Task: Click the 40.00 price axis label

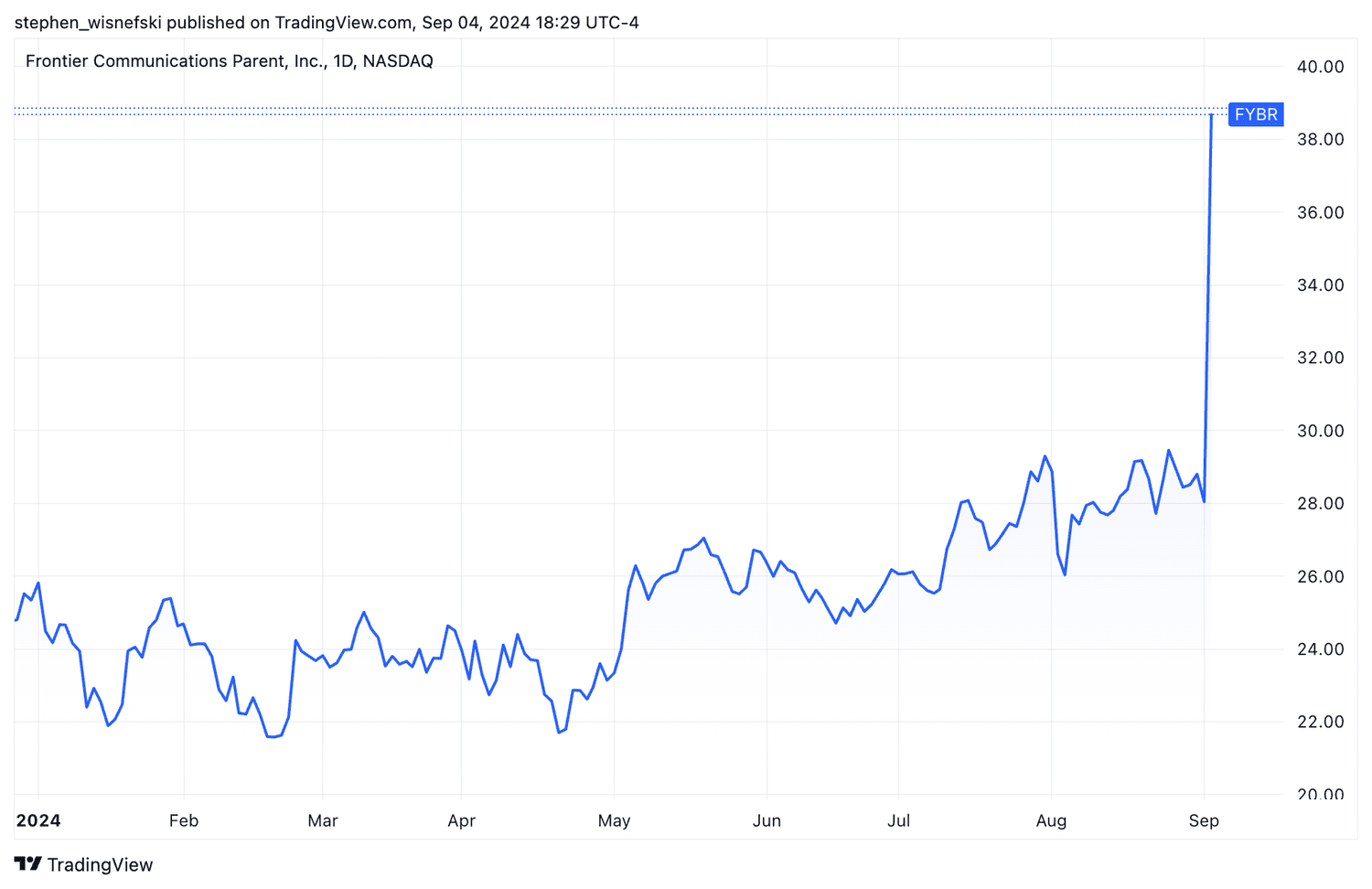Action: [1321, 67]
